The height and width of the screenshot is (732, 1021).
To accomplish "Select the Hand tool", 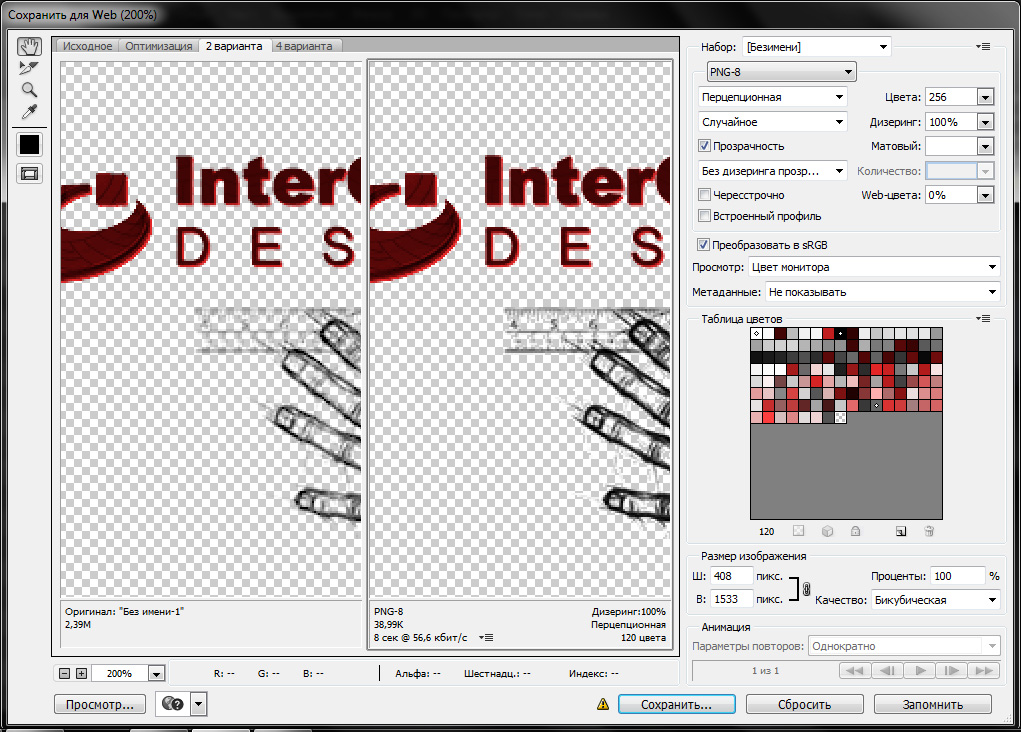I will pyautogui.click(x=29, y=46).
